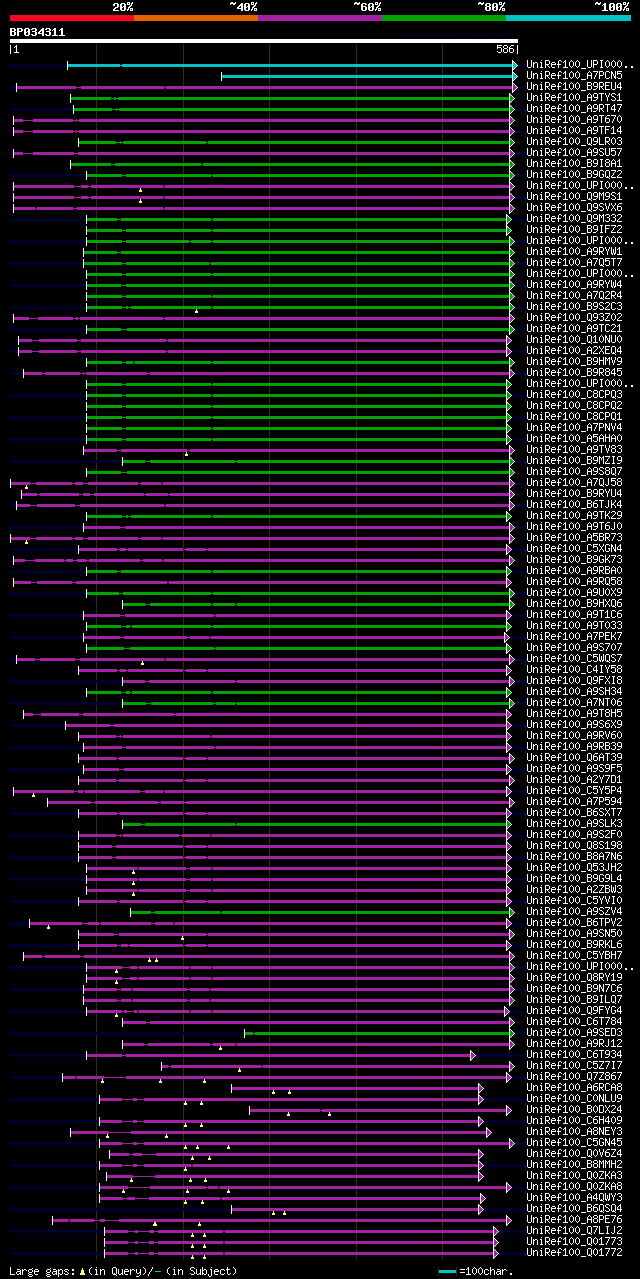Click the Large gaps legend text

tap(124, 1271)
